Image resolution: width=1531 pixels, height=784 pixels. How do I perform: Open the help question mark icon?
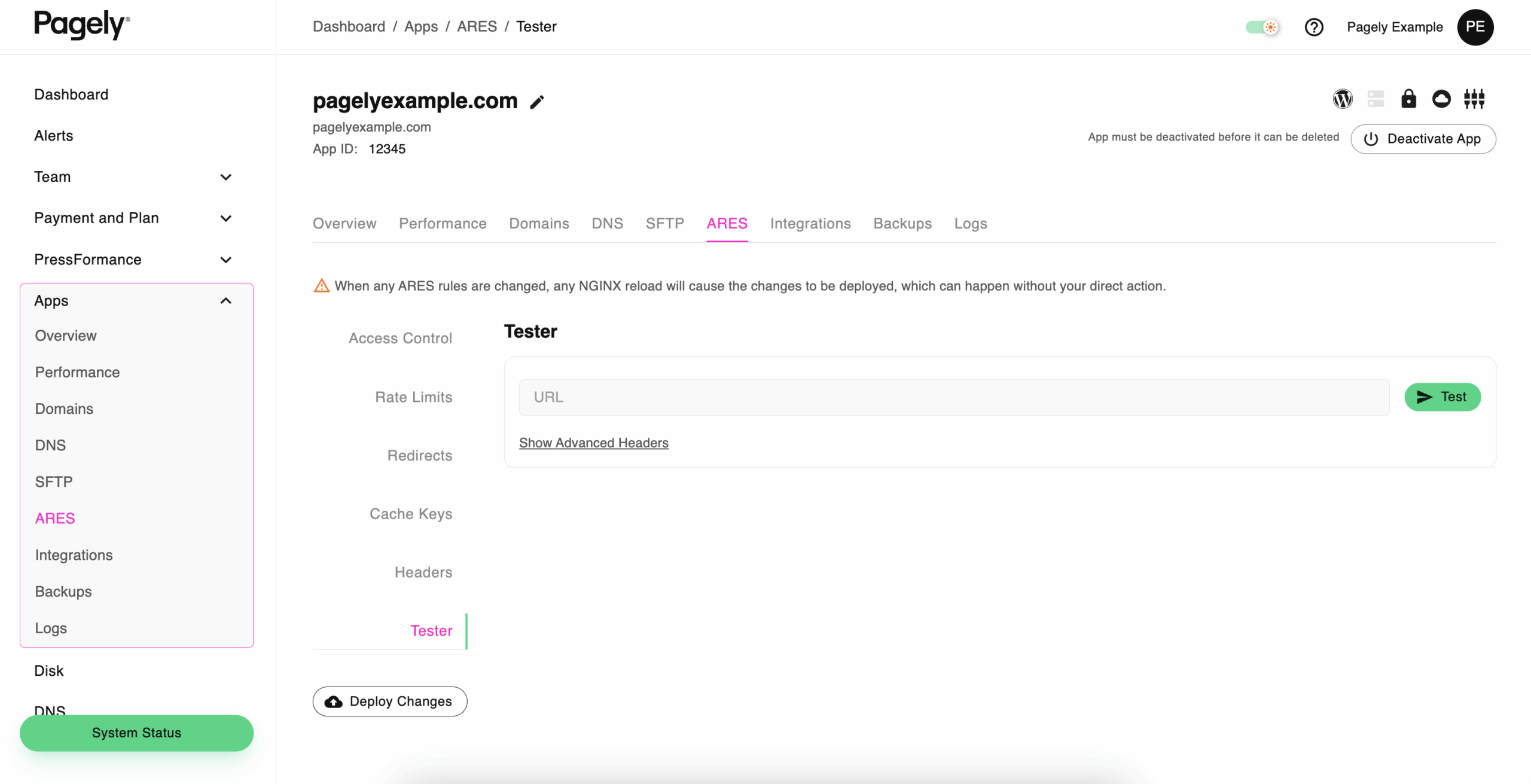[x=1314, y=27]
